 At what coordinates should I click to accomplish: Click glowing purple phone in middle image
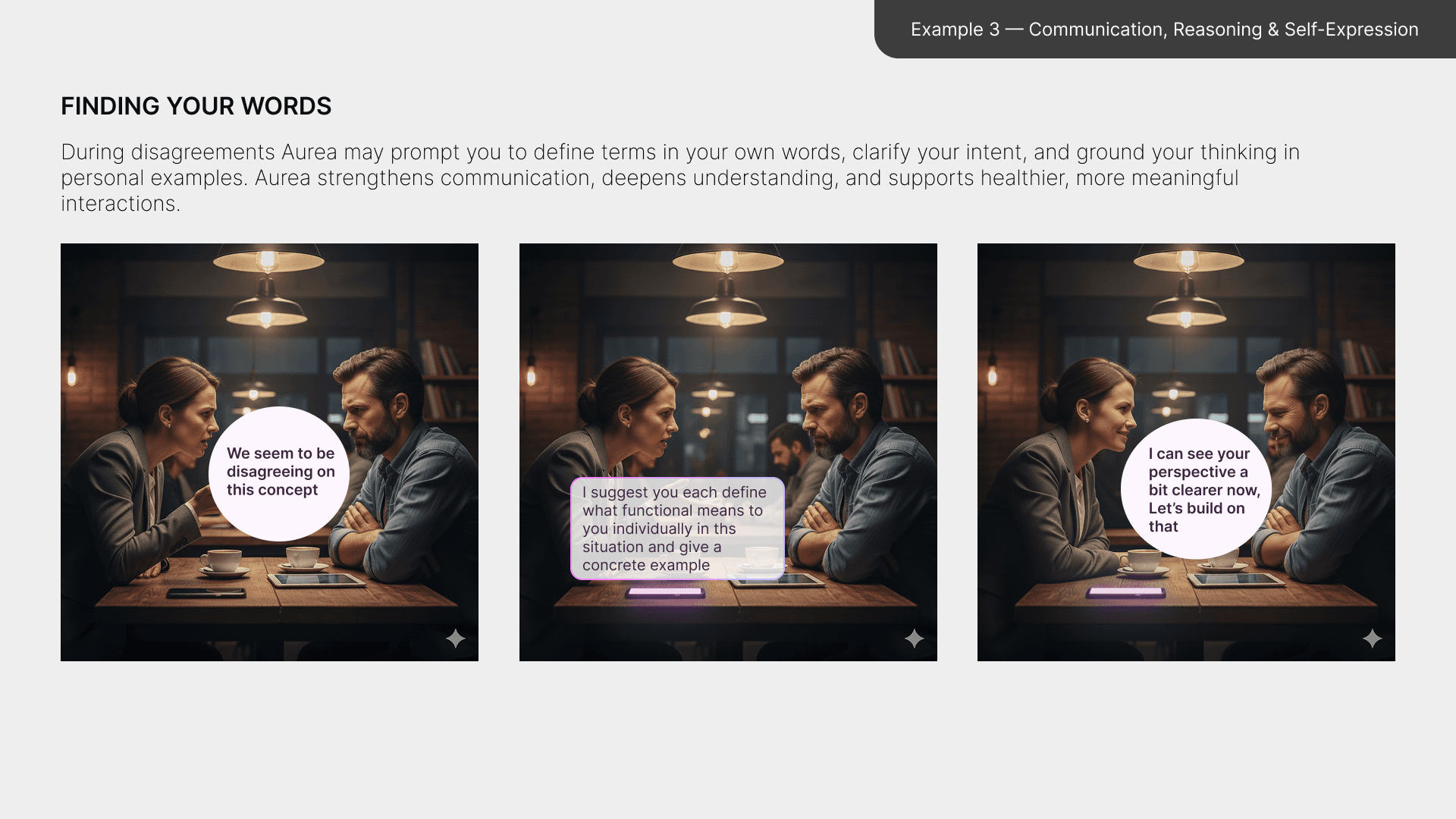pyautogui.click(x=666, y=592)
